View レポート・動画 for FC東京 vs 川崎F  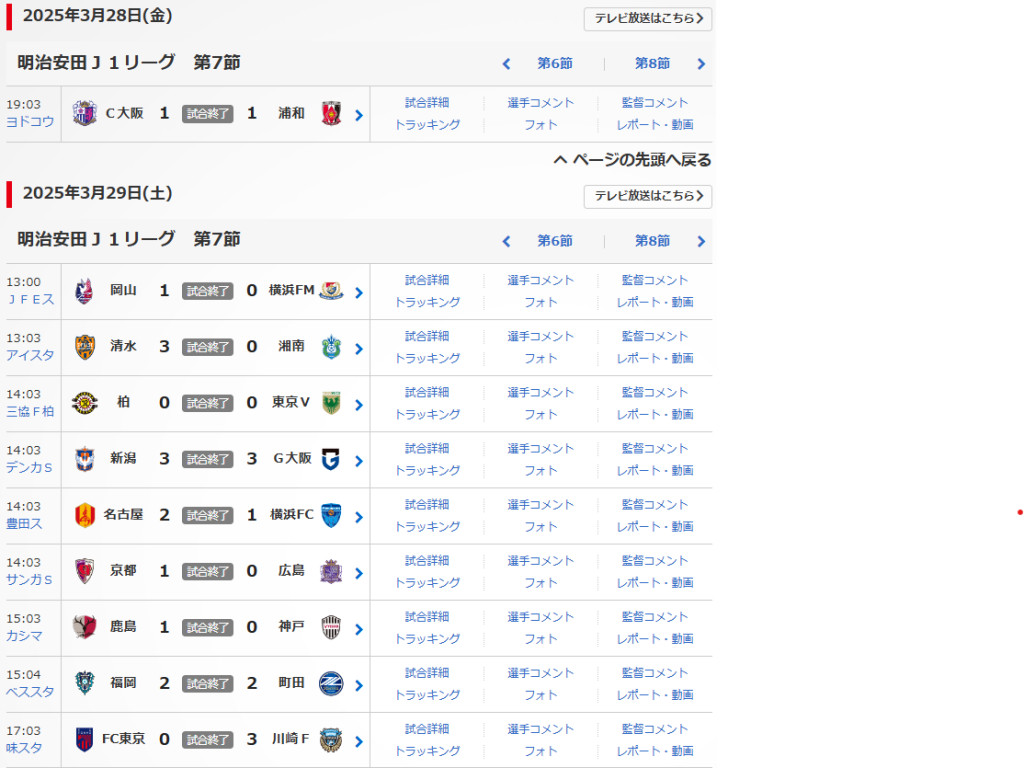tap(654, 750)
